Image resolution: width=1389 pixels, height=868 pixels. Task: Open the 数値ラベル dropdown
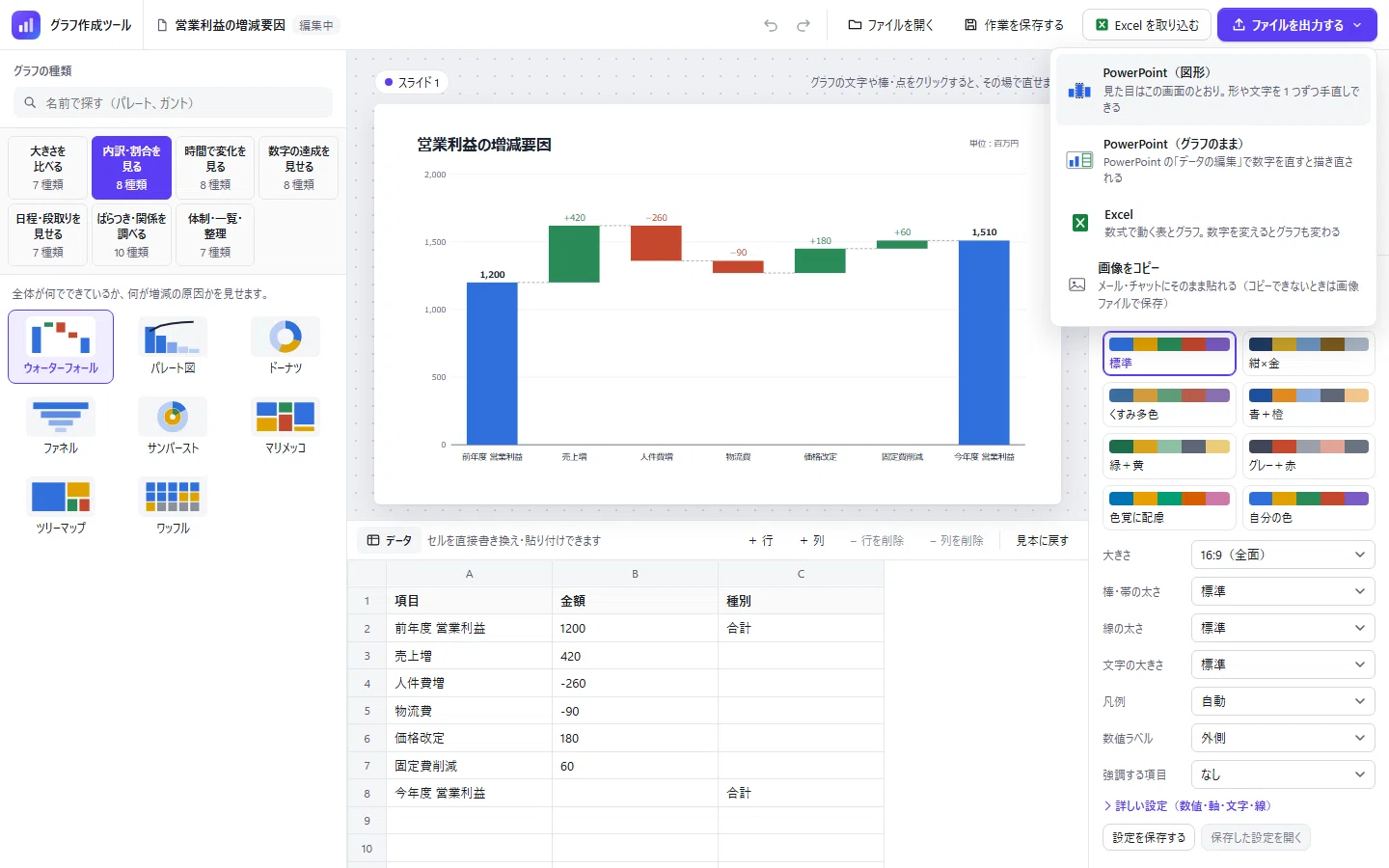1283,738
